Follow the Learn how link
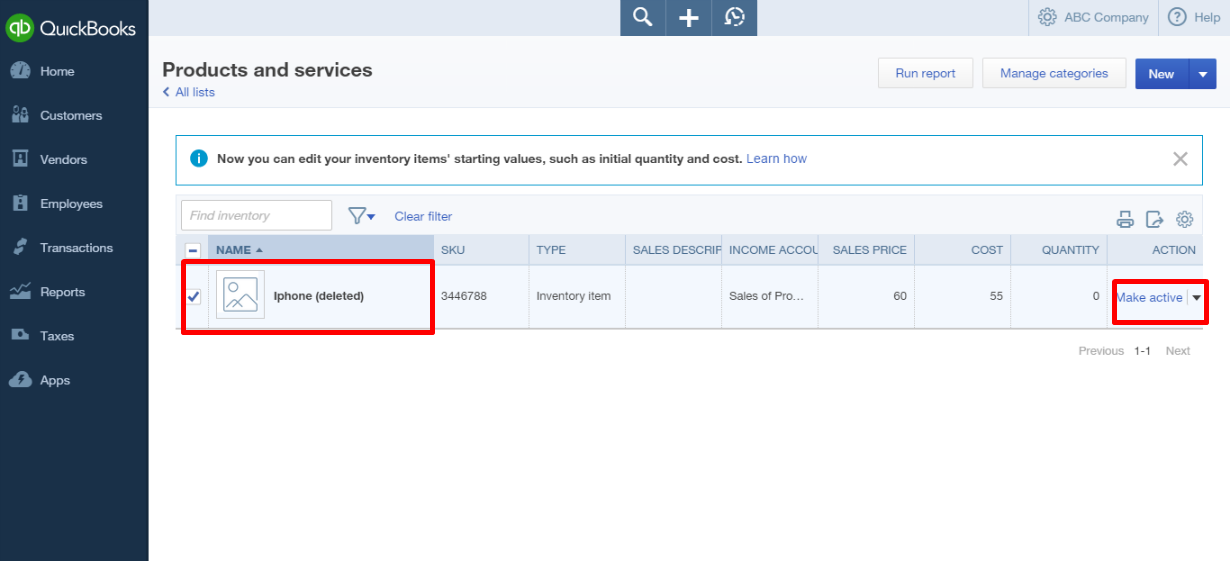 click(776, 159)
